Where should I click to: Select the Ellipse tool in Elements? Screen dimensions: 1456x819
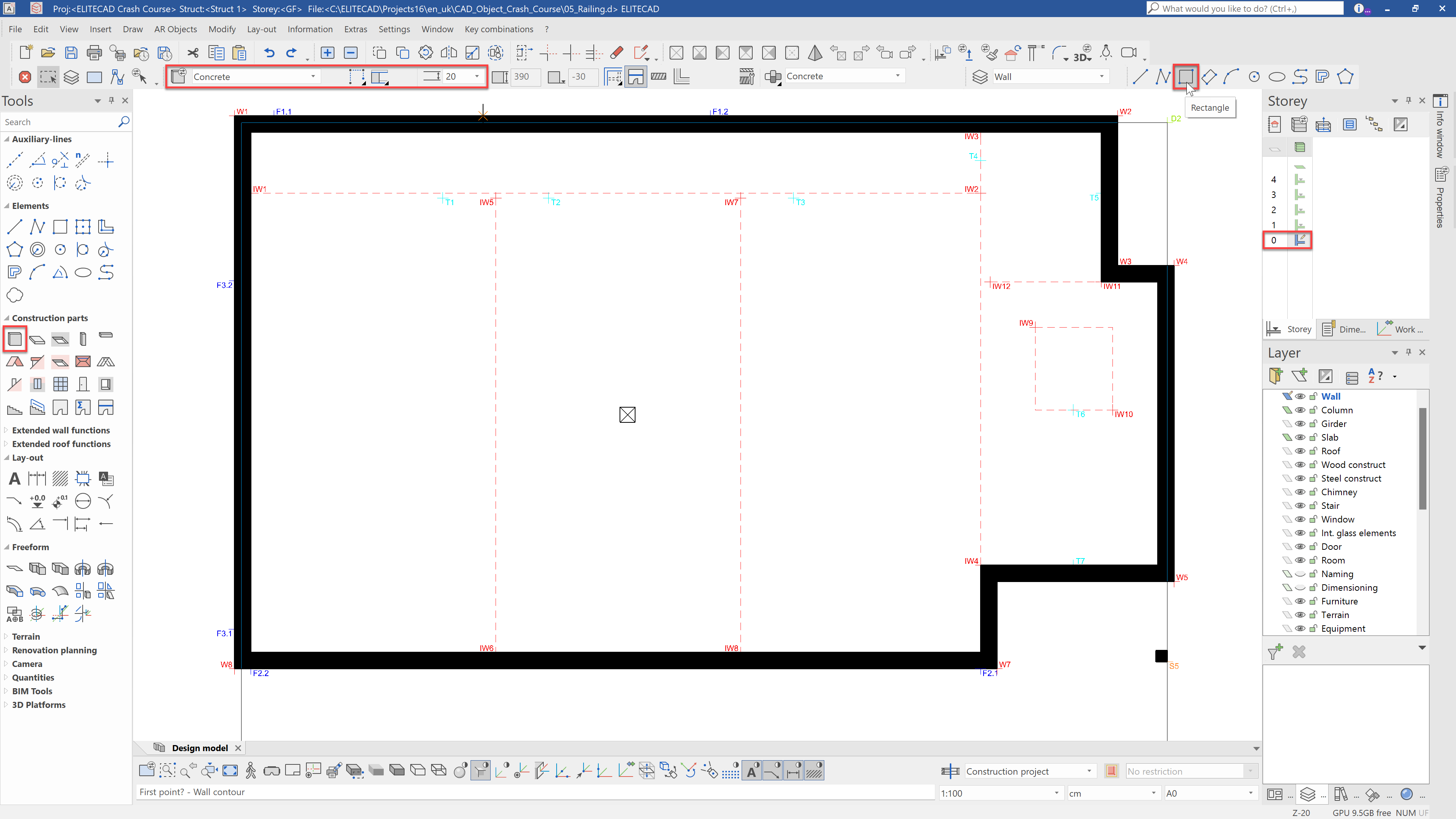tap(83, 273)
